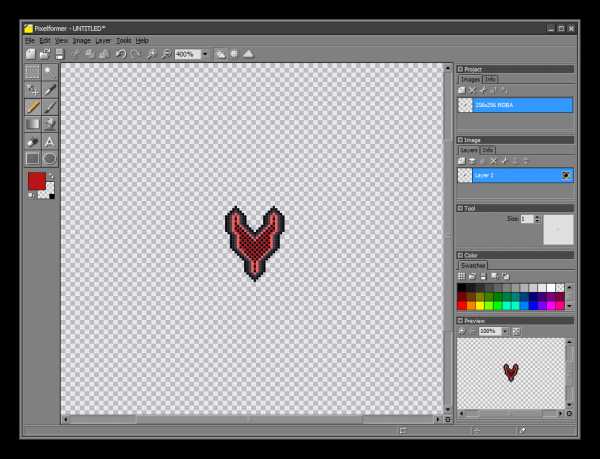Click the Undo toolbar icon
The image size is (600, 459).
[x=121, y=54]
